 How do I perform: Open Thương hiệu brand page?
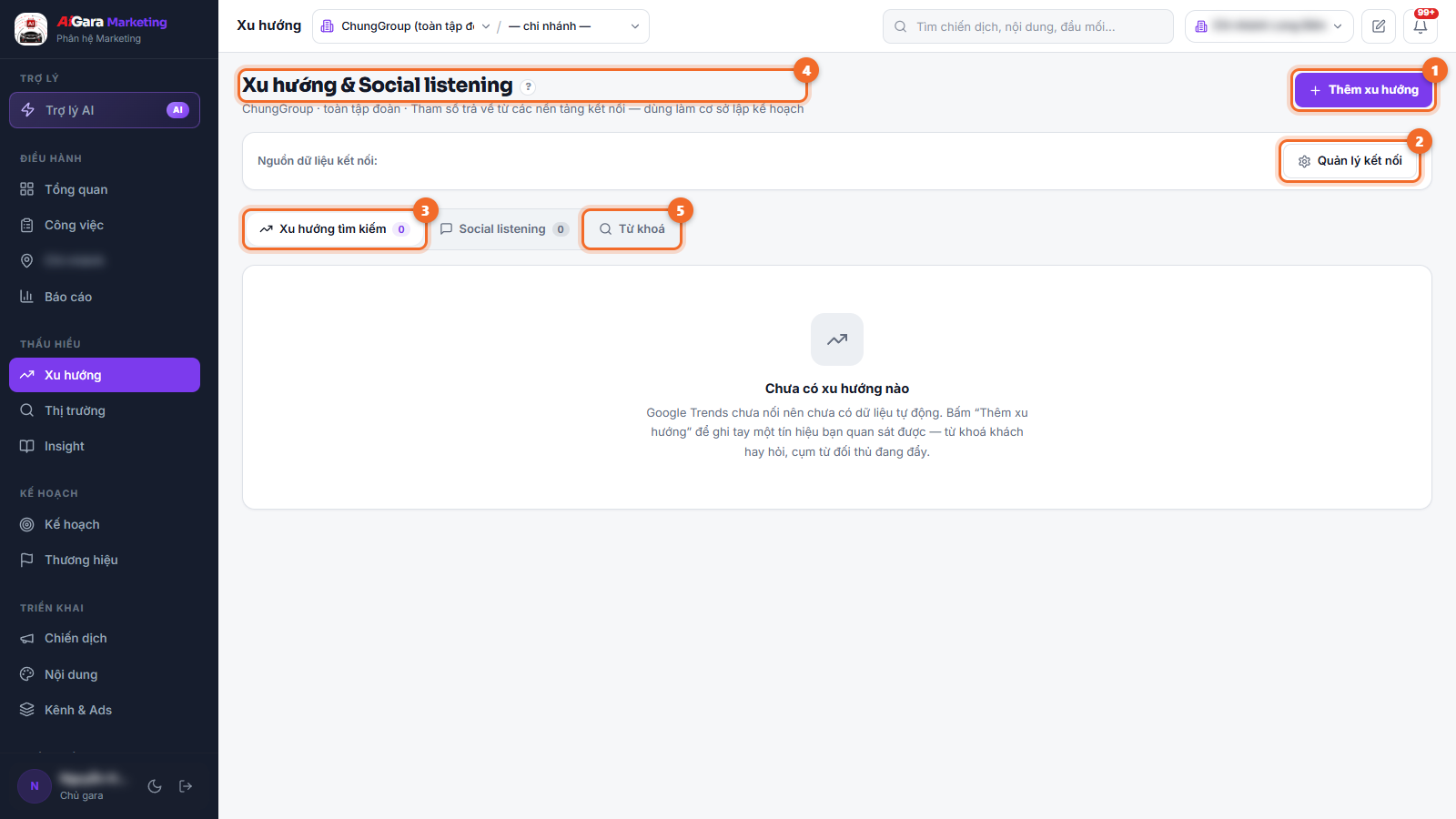point(105,560)
